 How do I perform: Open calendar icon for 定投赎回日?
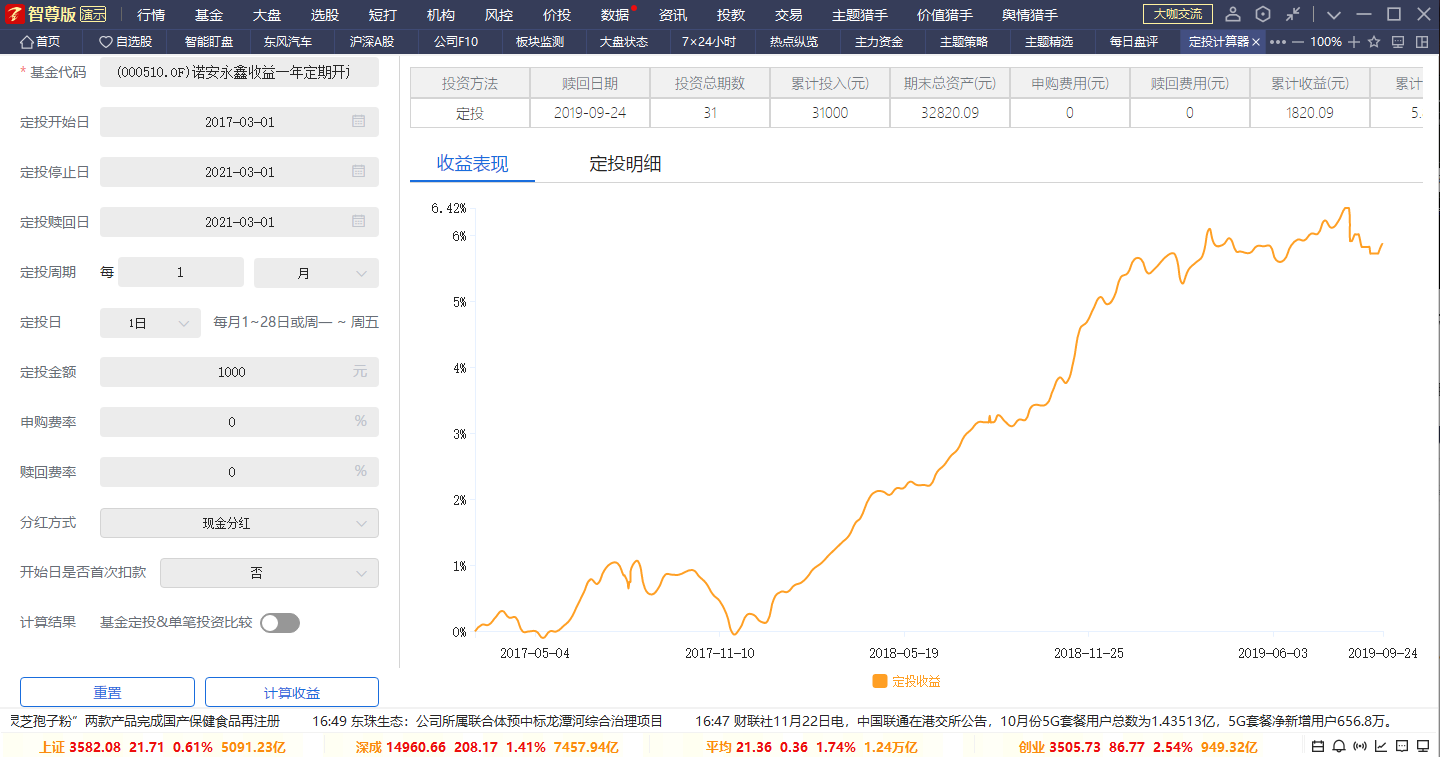(358, 222)
